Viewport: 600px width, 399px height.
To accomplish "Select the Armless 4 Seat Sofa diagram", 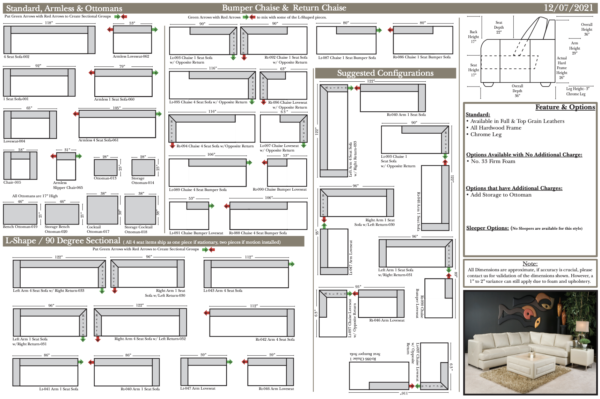I will [117, 124].
